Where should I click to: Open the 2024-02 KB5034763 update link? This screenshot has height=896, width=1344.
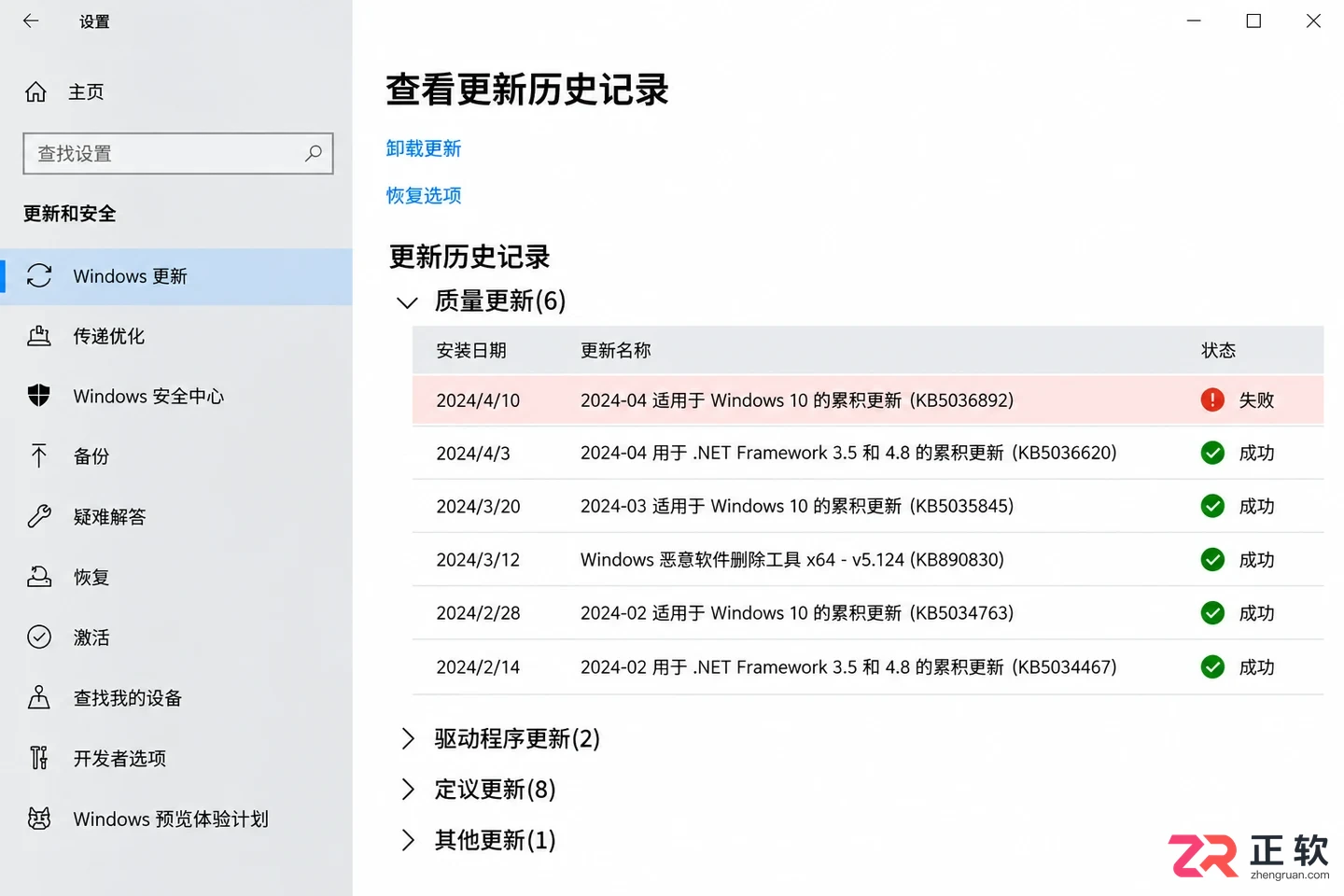797,612
